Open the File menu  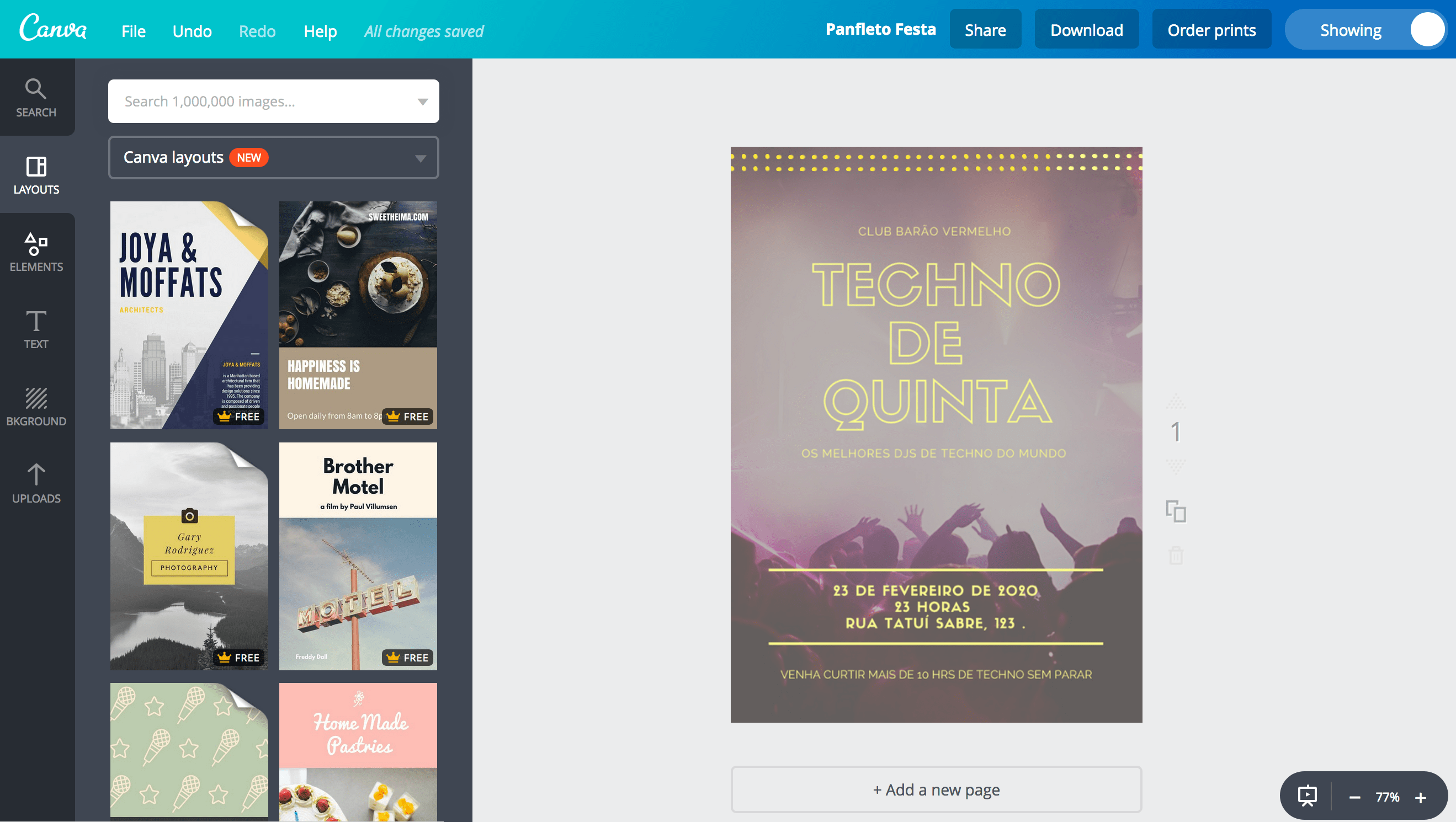click(134, 31)
